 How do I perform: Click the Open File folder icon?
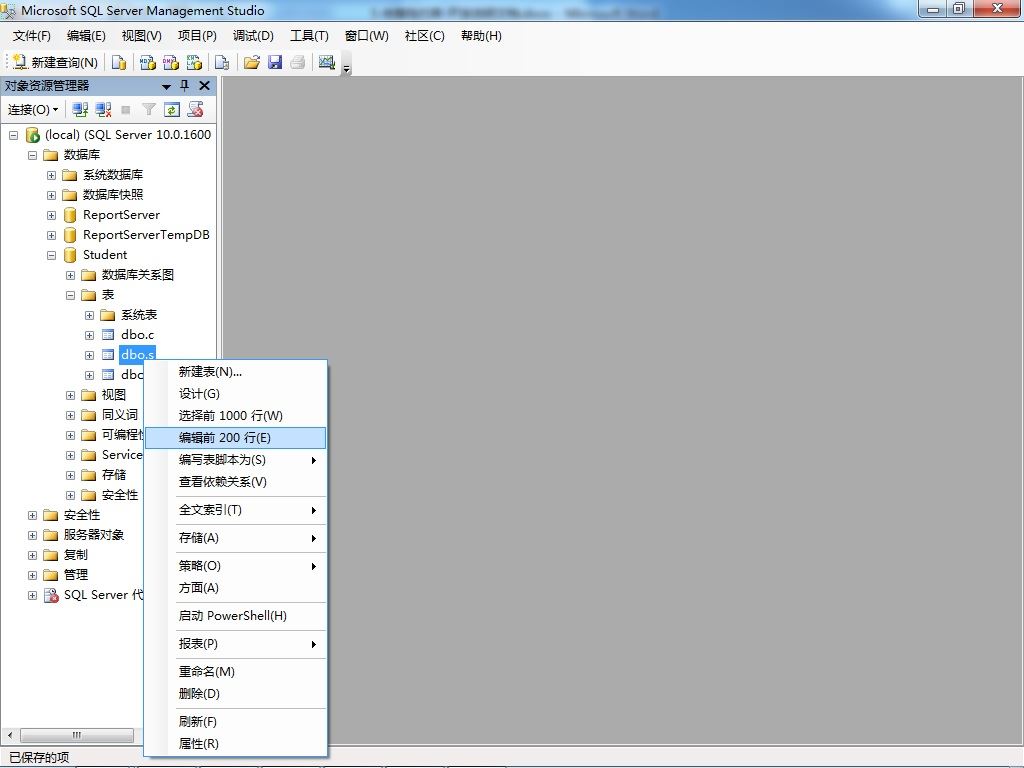pyautogui.click(x=251, y=62)
